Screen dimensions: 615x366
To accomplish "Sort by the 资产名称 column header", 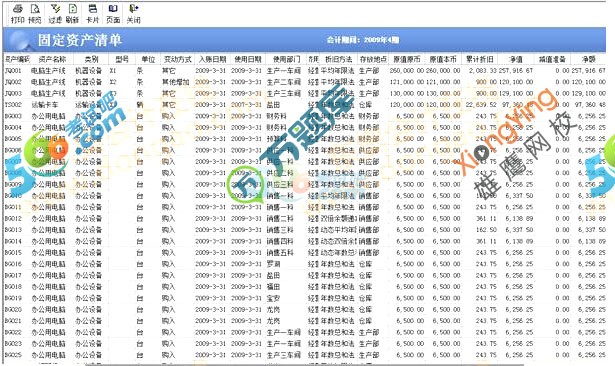I will (52, 59).
